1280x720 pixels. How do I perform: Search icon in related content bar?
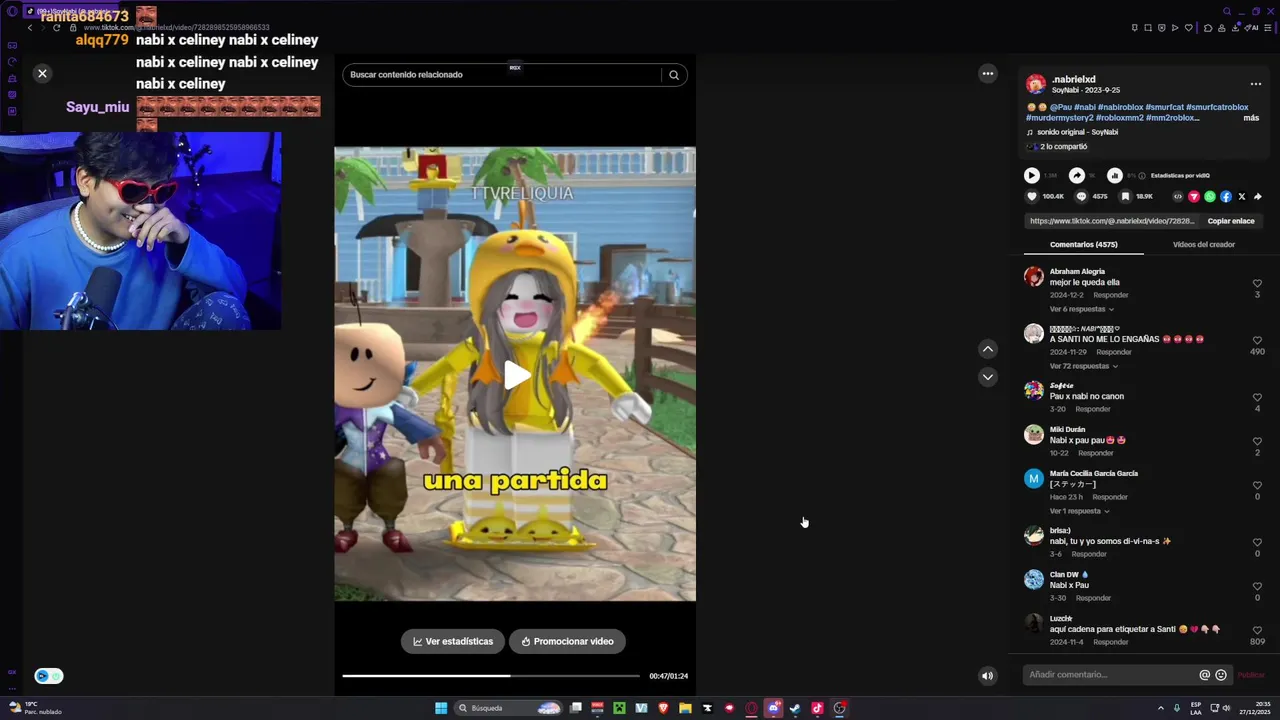tap(674, 75)
